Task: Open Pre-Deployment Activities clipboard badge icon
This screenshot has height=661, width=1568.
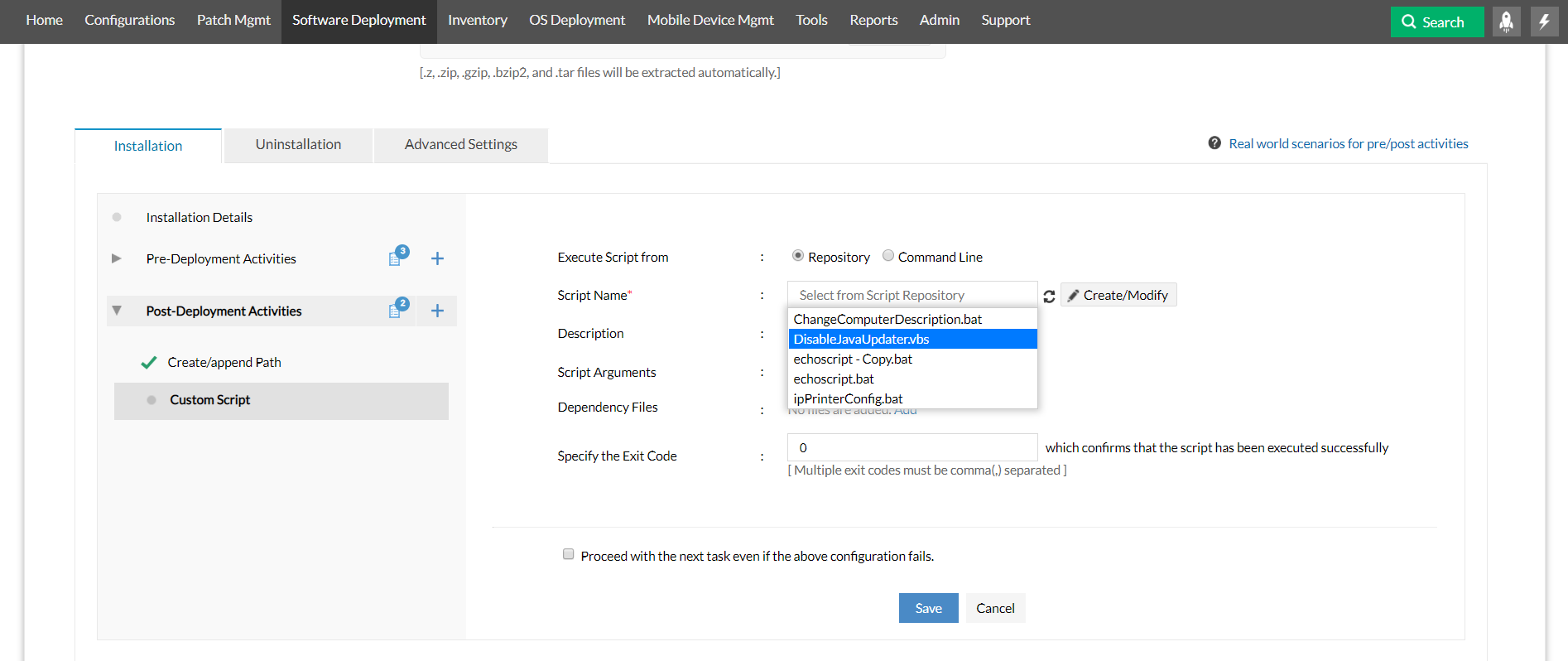Action: (x=396, y=258)
